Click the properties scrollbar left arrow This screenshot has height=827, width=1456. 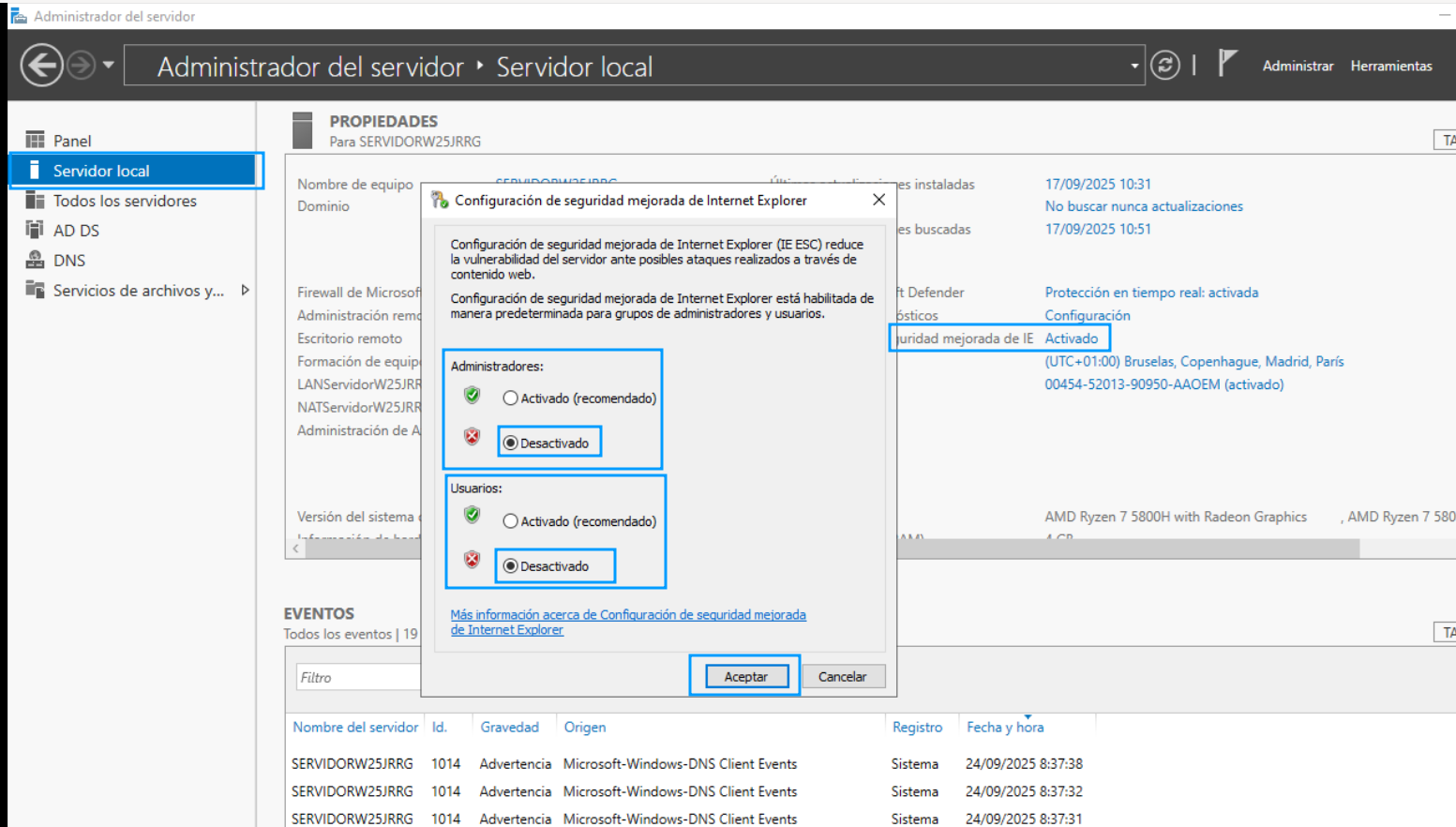tap(296, 549)
